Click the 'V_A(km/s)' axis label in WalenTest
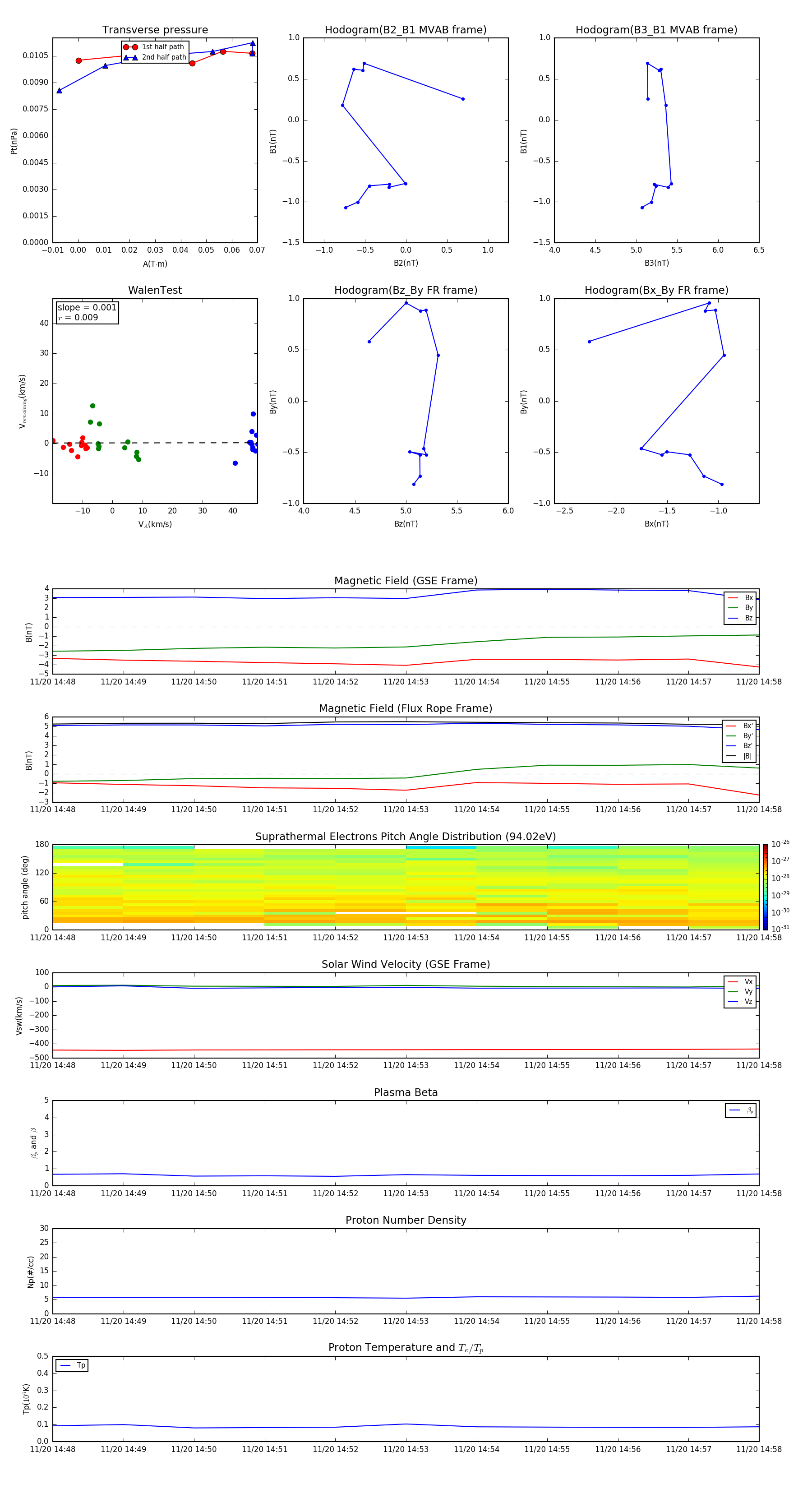 [x=155, y=524]
